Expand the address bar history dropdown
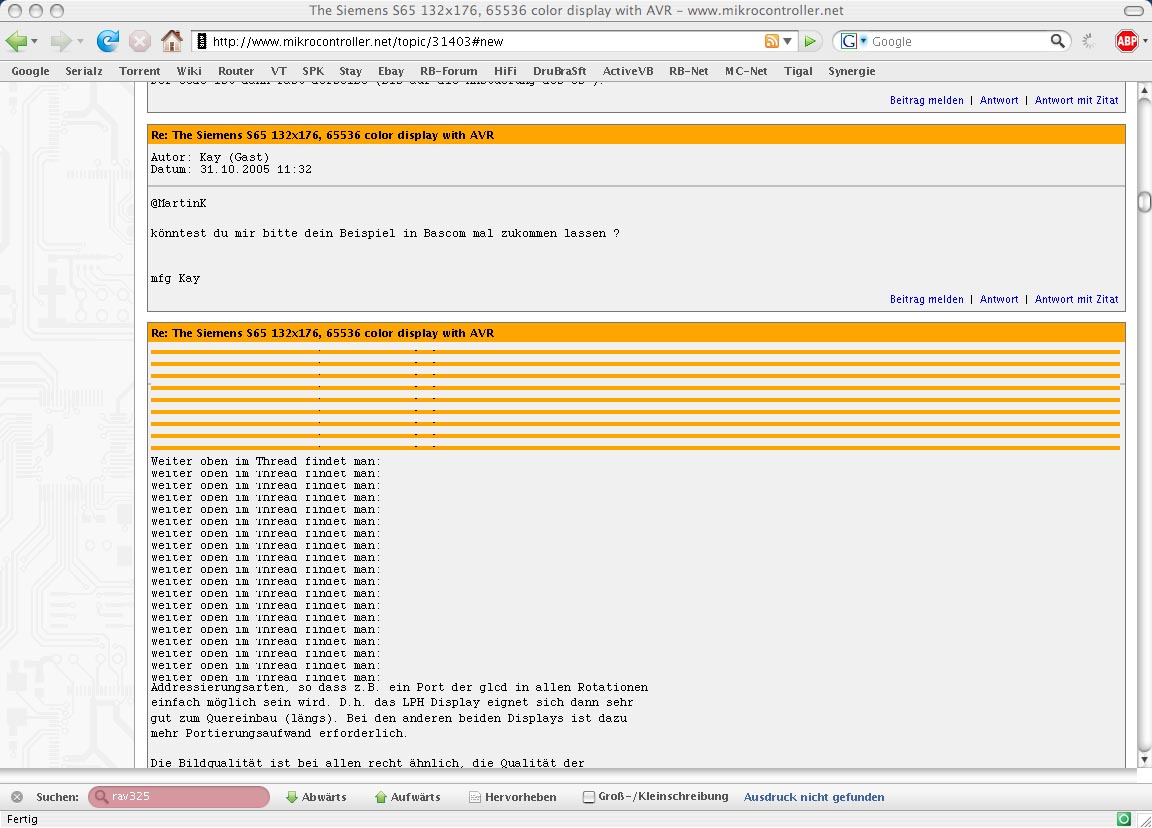Image resolution: width=1152 pixels, height=828 pixels. 787,41
